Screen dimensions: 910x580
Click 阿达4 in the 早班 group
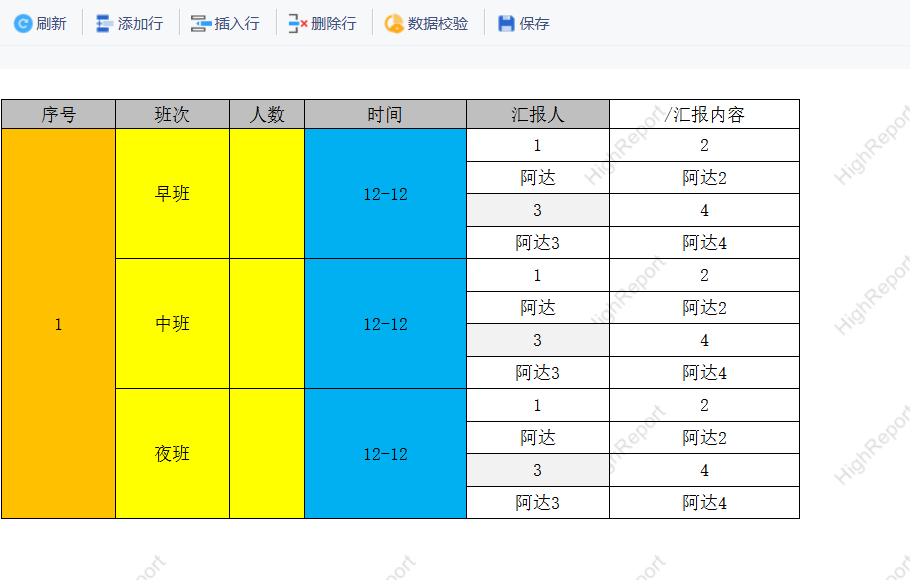click(705, 243)
